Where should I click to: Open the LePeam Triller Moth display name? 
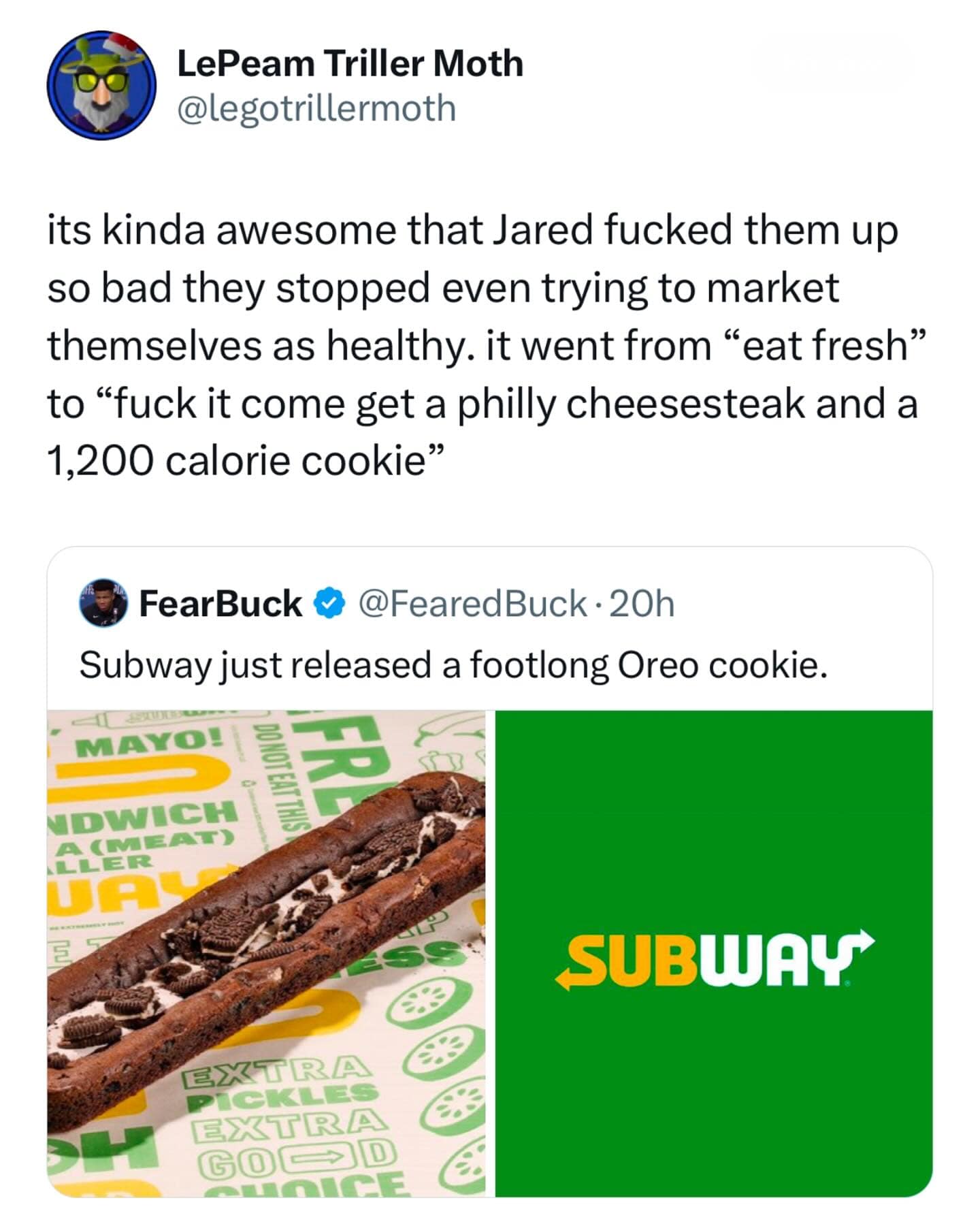point(350,64)
